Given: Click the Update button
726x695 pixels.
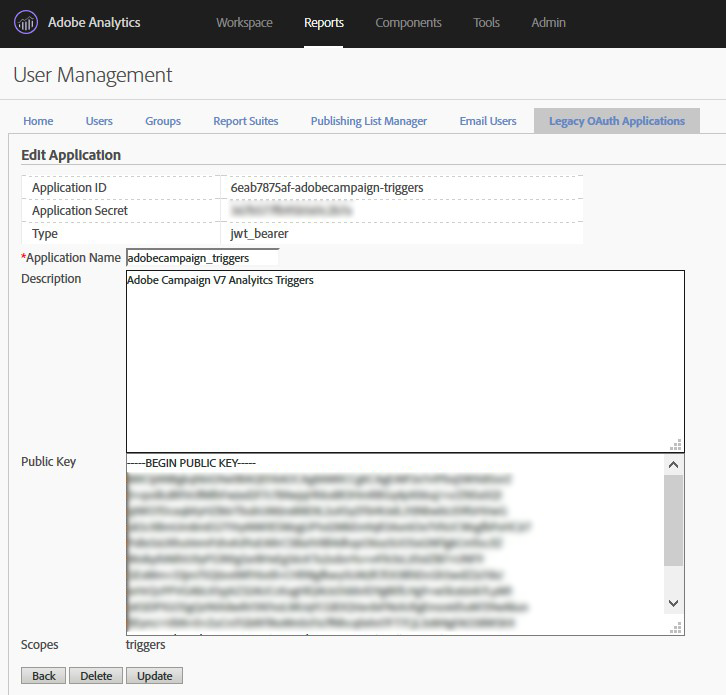Looking at the screenshot, I should click(x=154, y=676).
